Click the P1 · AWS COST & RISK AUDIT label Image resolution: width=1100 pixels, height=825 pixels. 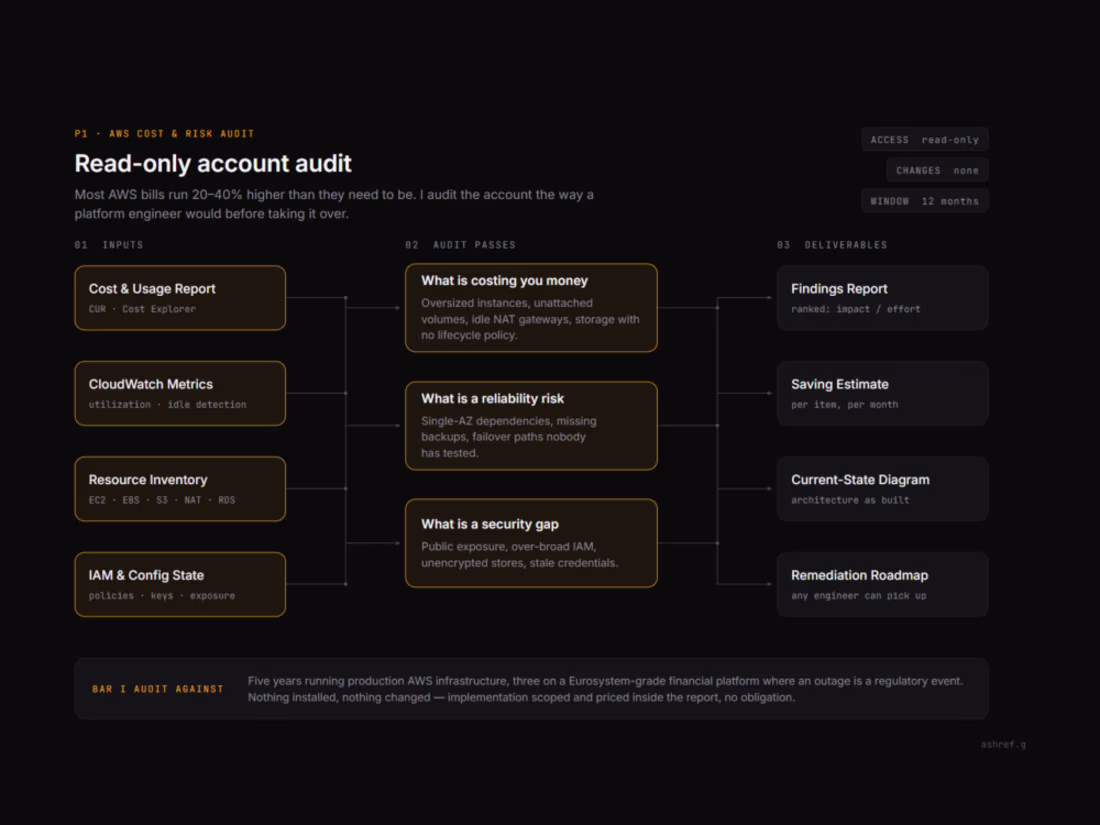point(164,133)
